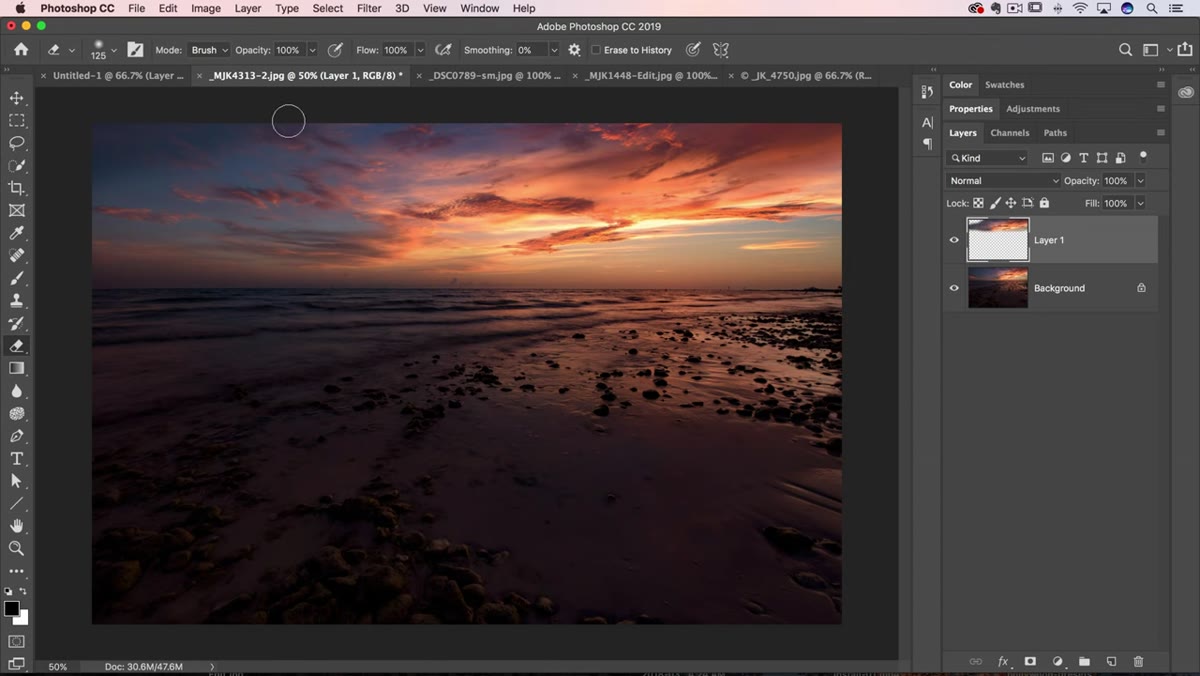This screenshot has width=1200, height=676.
Task: Click the Search icon in options bar
Action: tap(1125, 50)
